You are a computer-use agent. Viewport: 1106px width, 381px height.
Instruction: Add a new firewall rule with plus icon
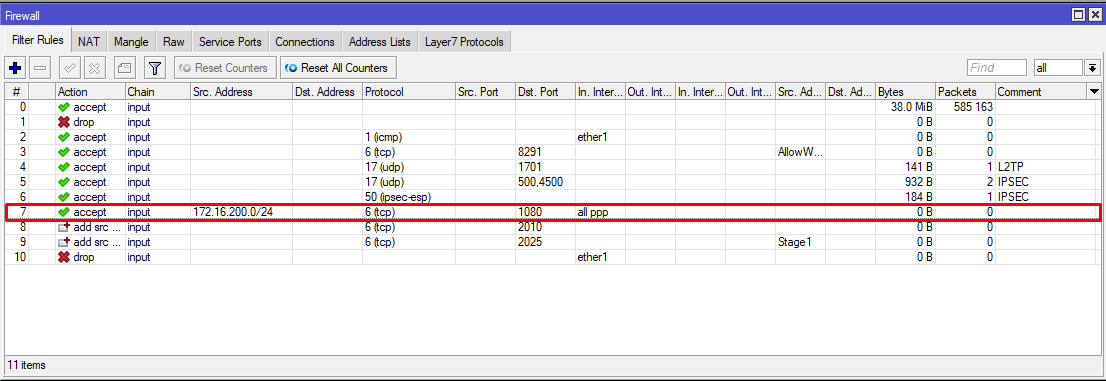[15, 68]
